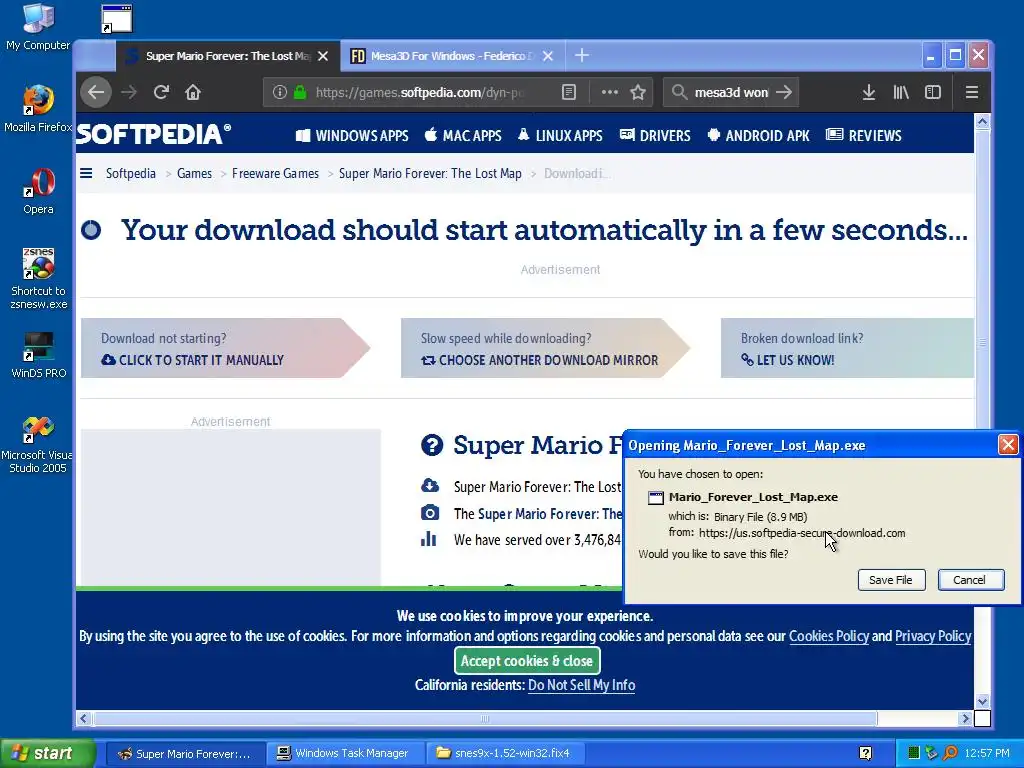This screenshot has height=768, width=1024.
Task: Switch to Windows Task Manager taskbar item
Action: tap(346, 754)
